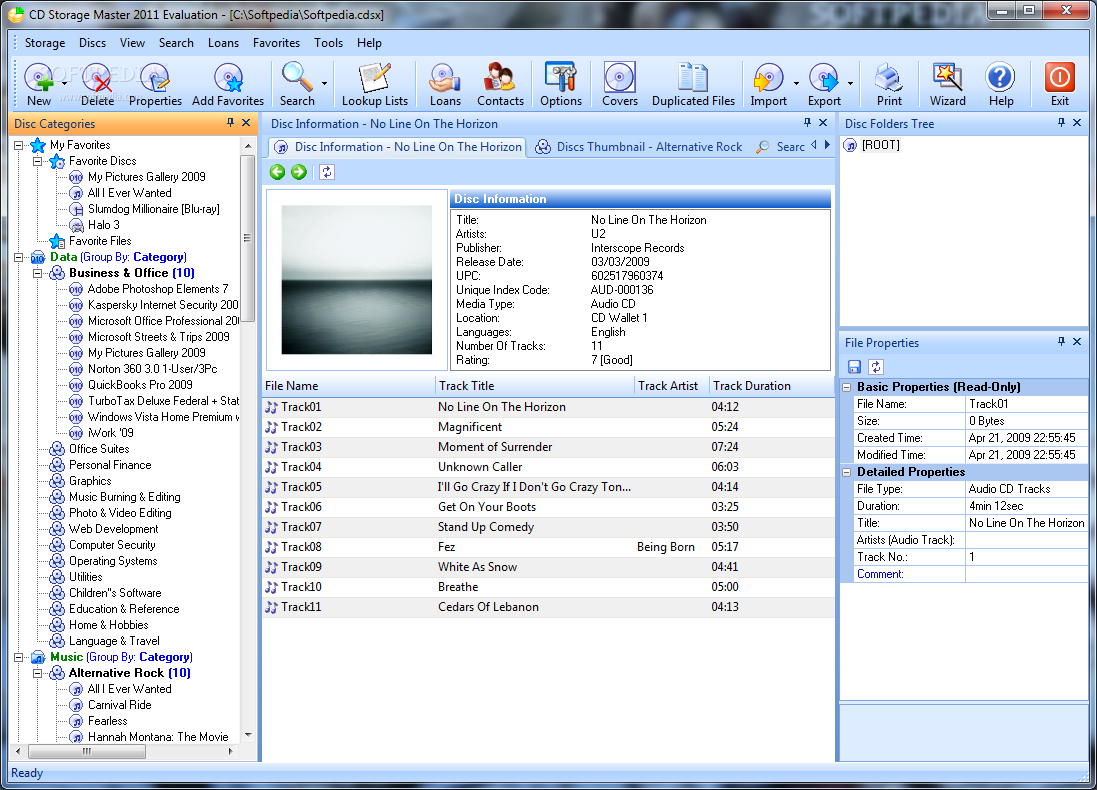1097x790 pixels.
Task: Open the Tools menu
Action: click(x=328, y=43)
